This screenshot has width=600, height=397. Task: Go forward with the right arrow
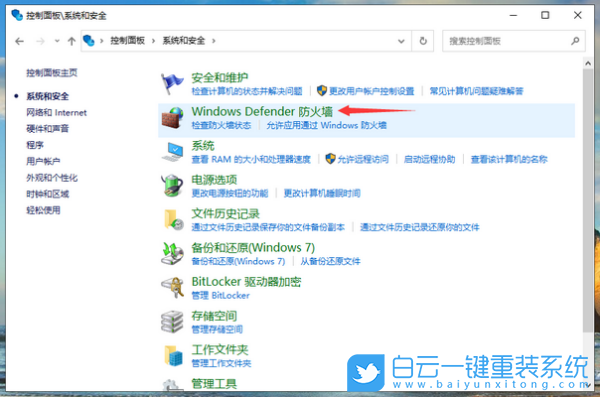click(40, 41)
